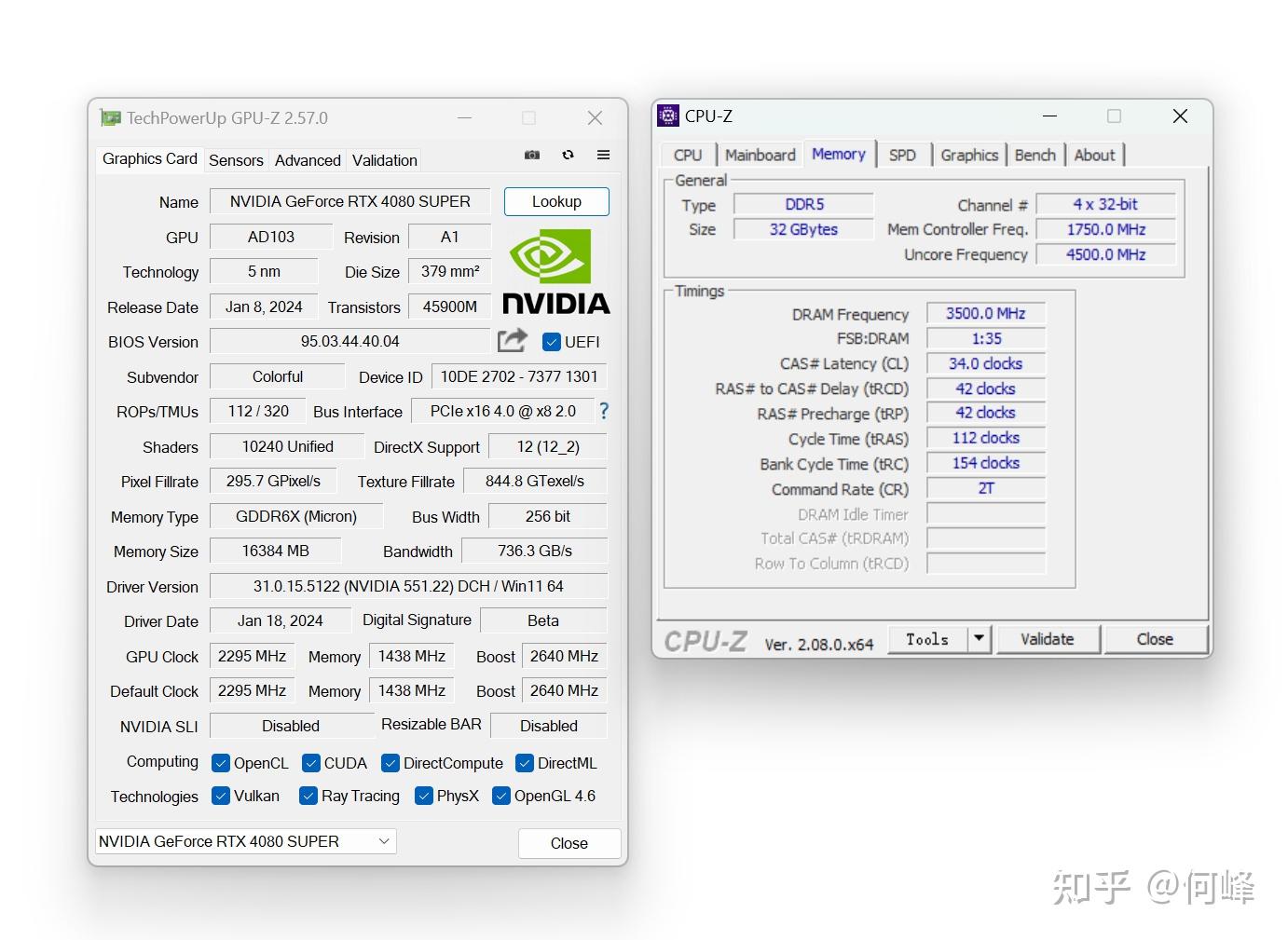Open the SPD tab in CPU-Z

(902, 156)
